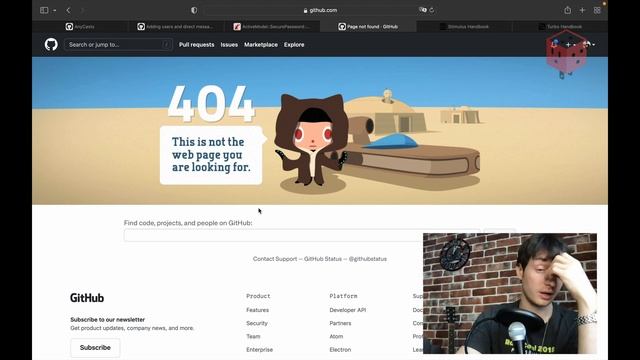Image resolution: width=640 pixels, height=360 pixels.
Task: Switch to the AnyCasts tab
Action: [80, 27]
